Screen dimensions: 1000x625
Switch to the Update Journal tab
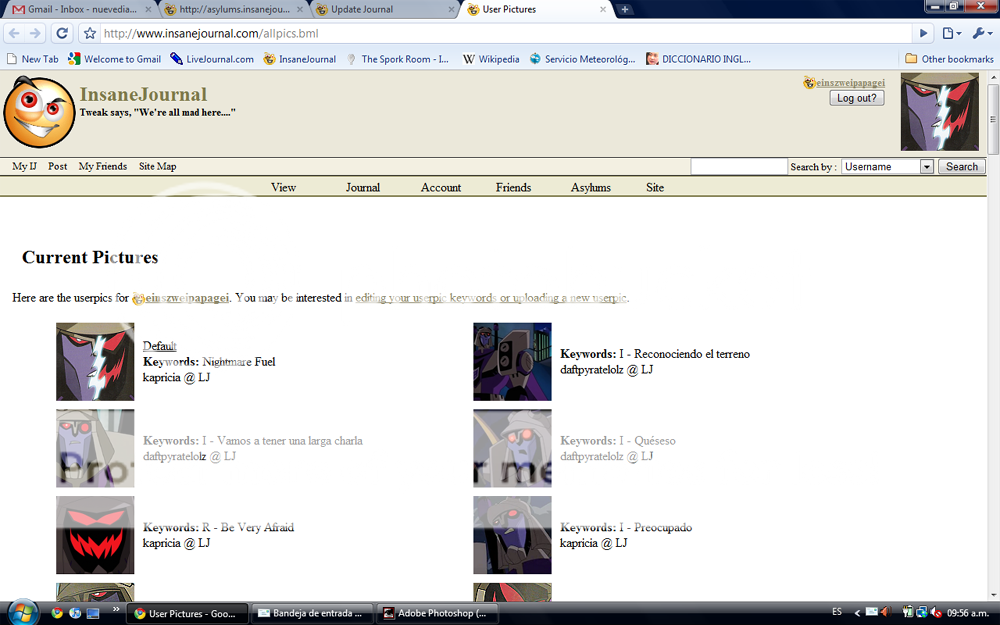pos(384,10)
